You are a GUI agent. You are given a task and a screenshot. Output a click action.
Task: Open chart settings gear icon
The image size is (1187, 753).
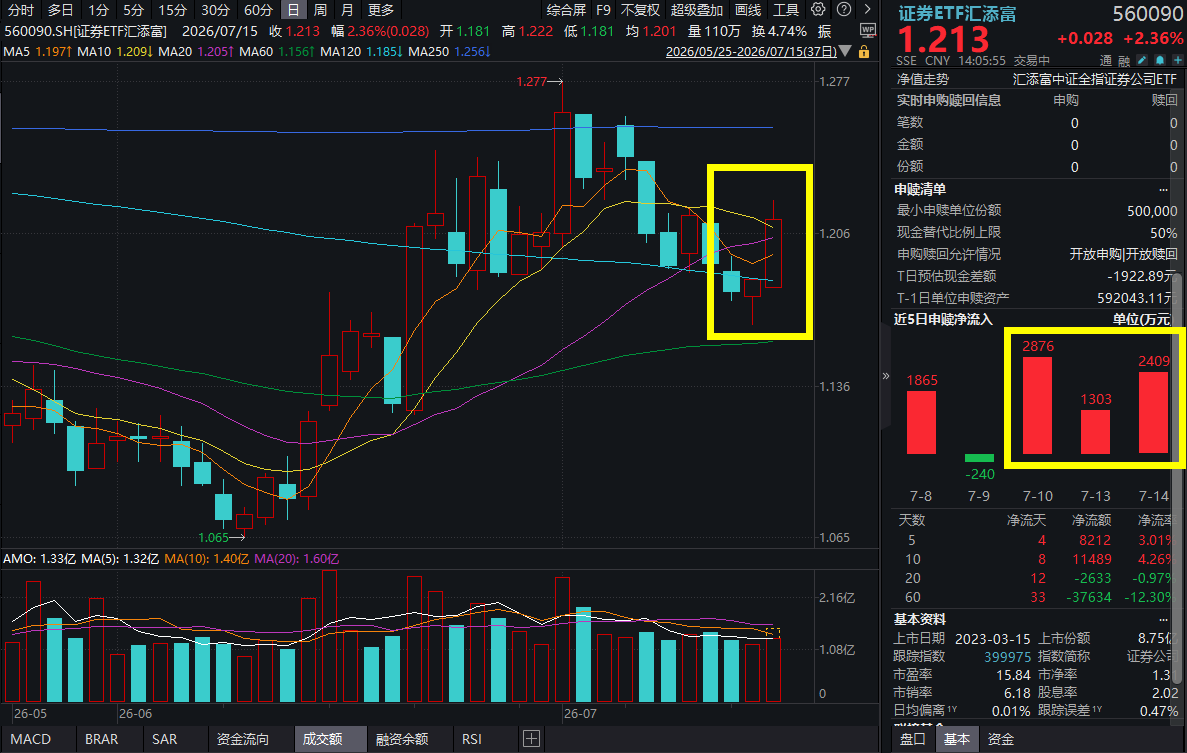(x=818, y=10)
